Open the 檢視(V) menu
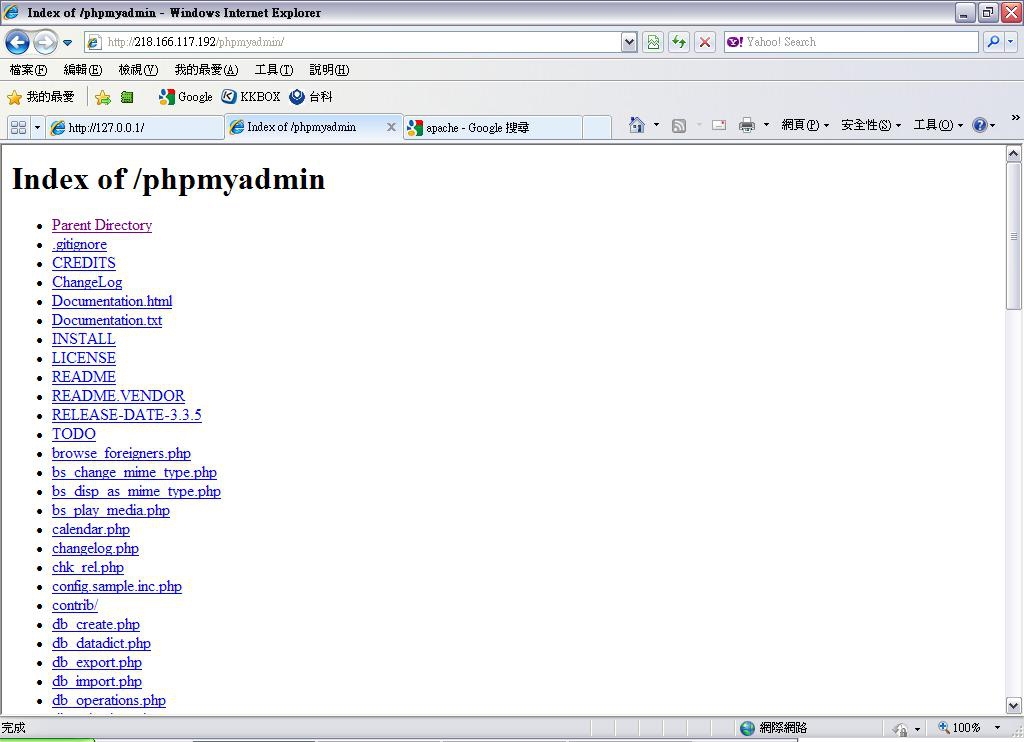This screenshot has height=742, width=1024. pyautogui.click(x=138, y=70)
